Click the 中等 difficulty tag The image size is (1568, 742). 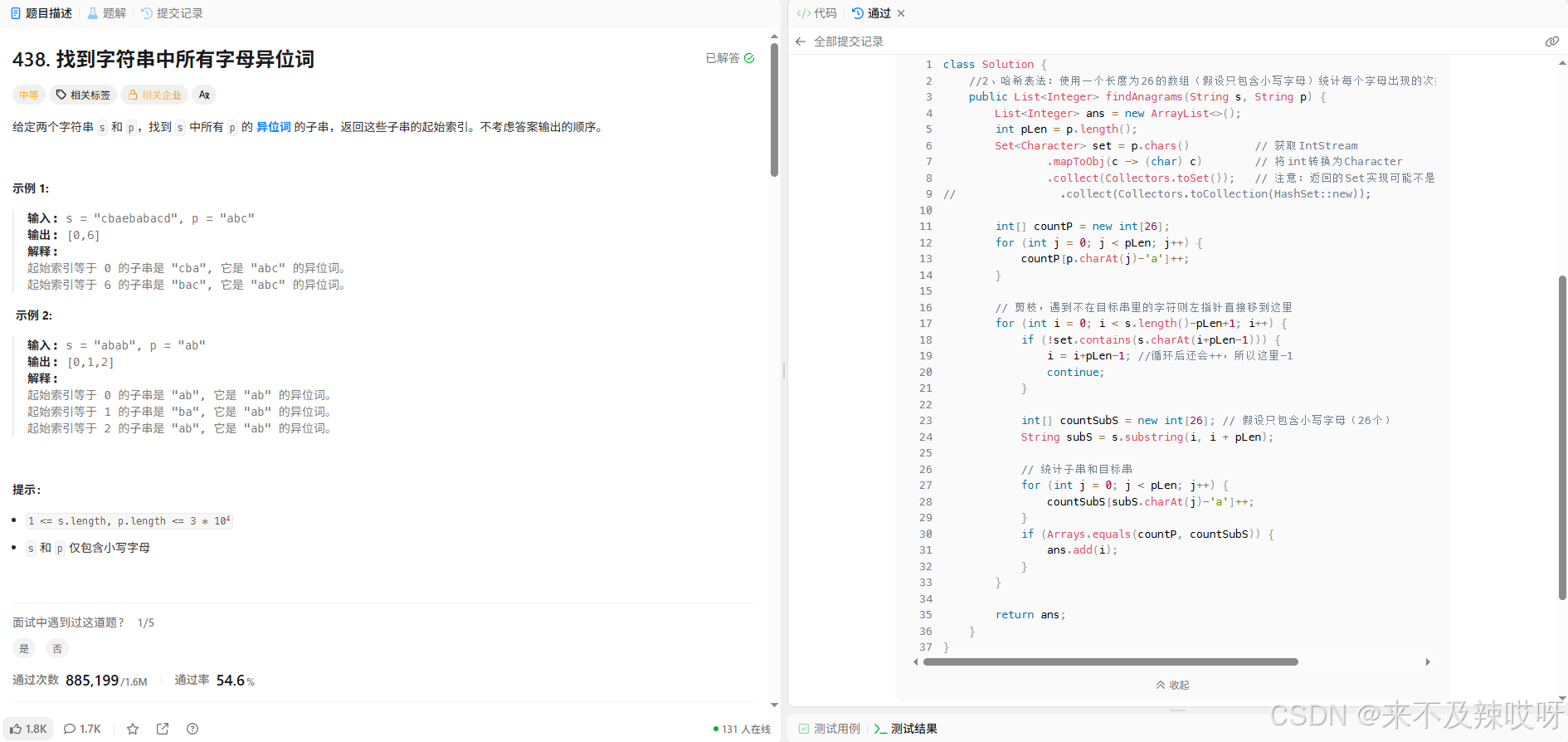(29, 95)
